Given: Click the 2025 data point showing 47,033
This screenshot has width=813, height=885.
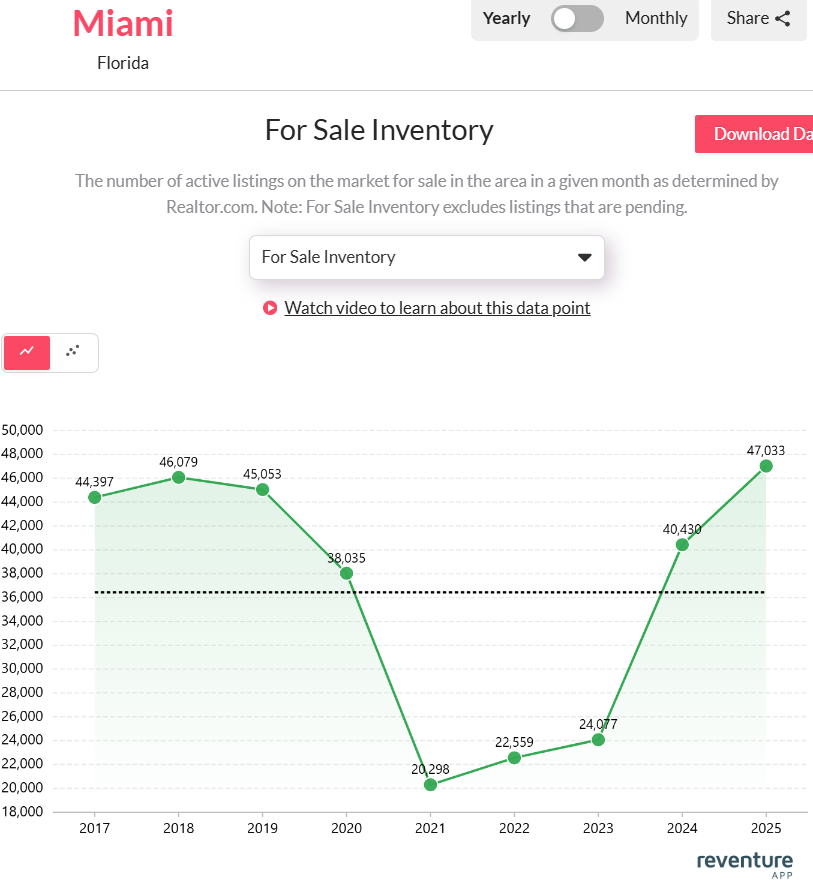Looking at the screenshot, I should pyautogui.click(x=766, y=466).
